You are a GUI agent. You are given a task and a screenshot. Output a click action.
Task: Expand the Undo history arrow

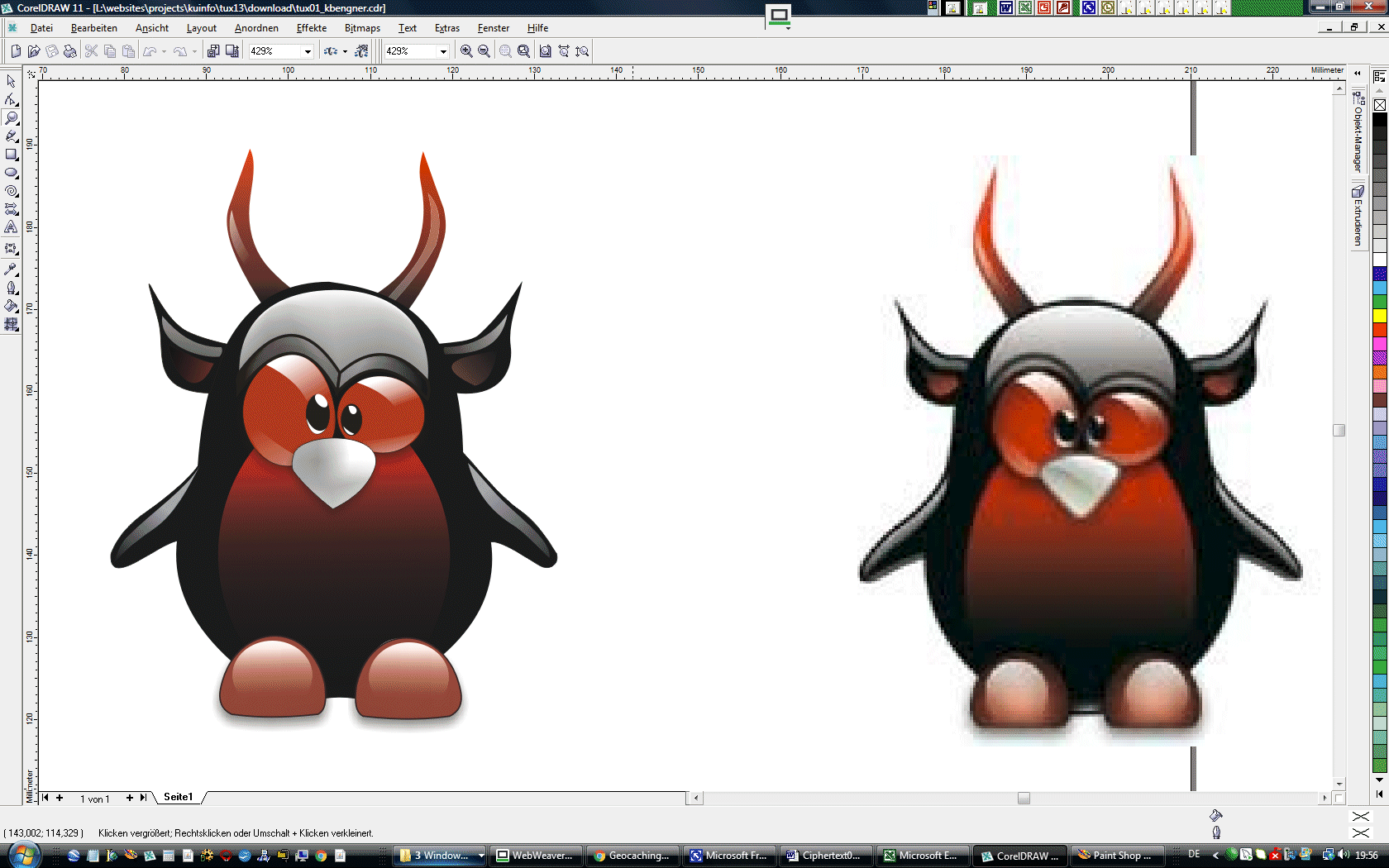click(164, 51)
